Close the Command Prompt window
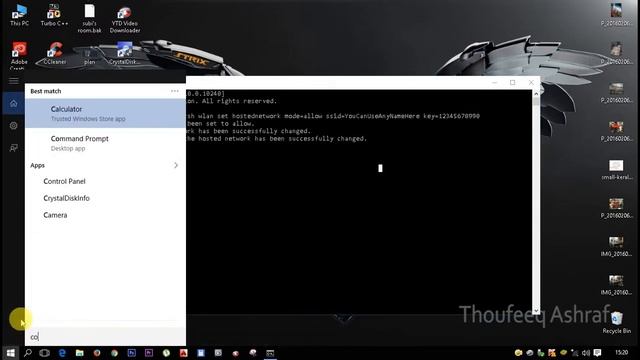The image size is (640, 360). pyautogui.click(x=531, y=82)
